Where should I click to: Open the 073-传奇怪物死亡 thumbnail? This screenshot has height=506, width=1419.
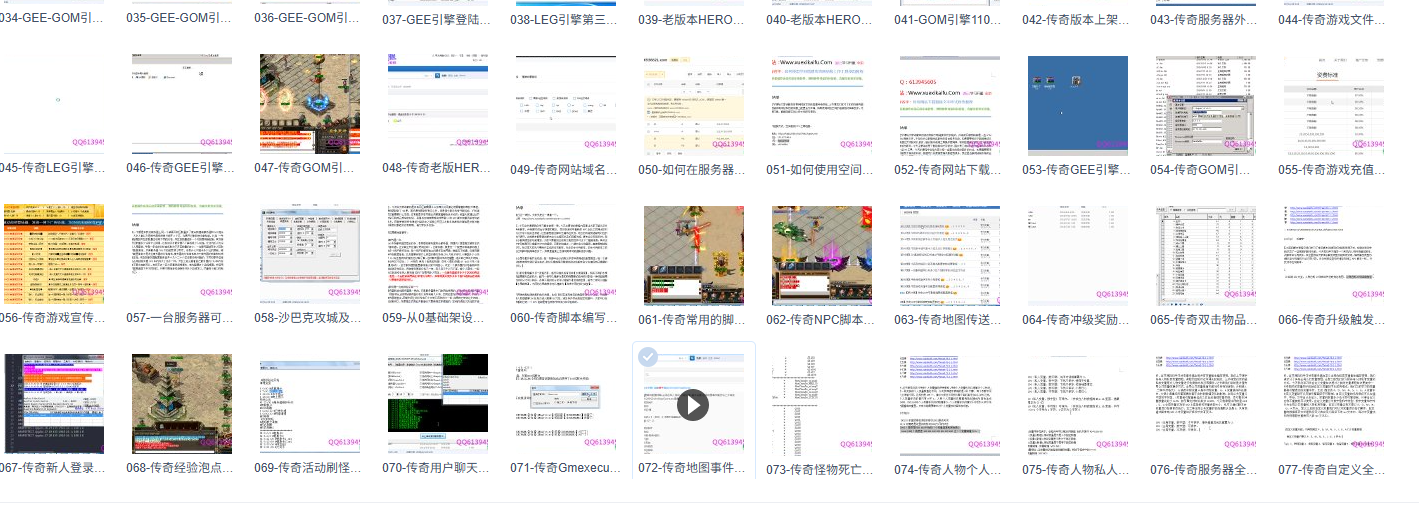[822, 404]
